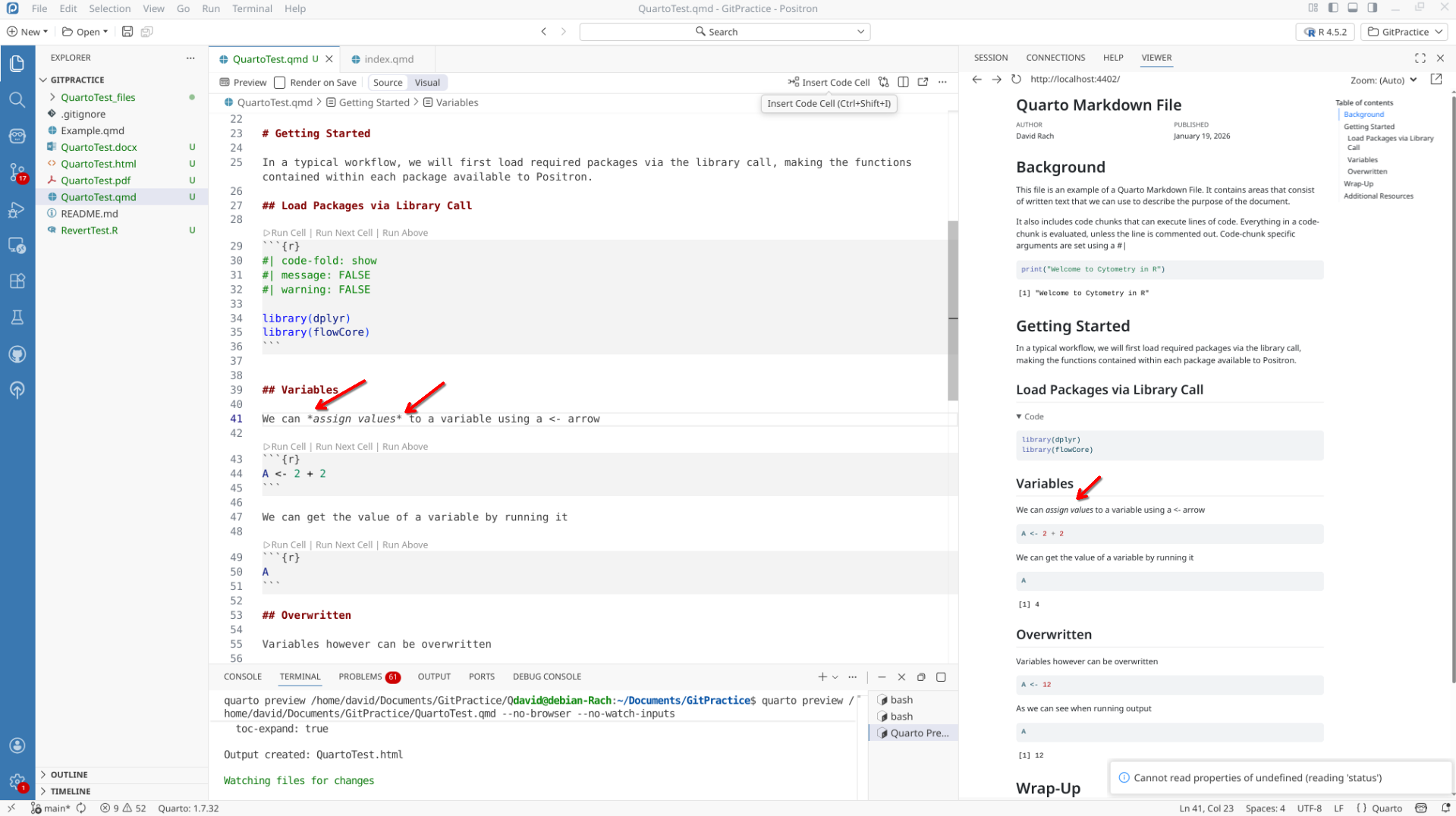The image size is (1456, 816).
Task: Switch editor to Visual mode
Action: point(426,83)
